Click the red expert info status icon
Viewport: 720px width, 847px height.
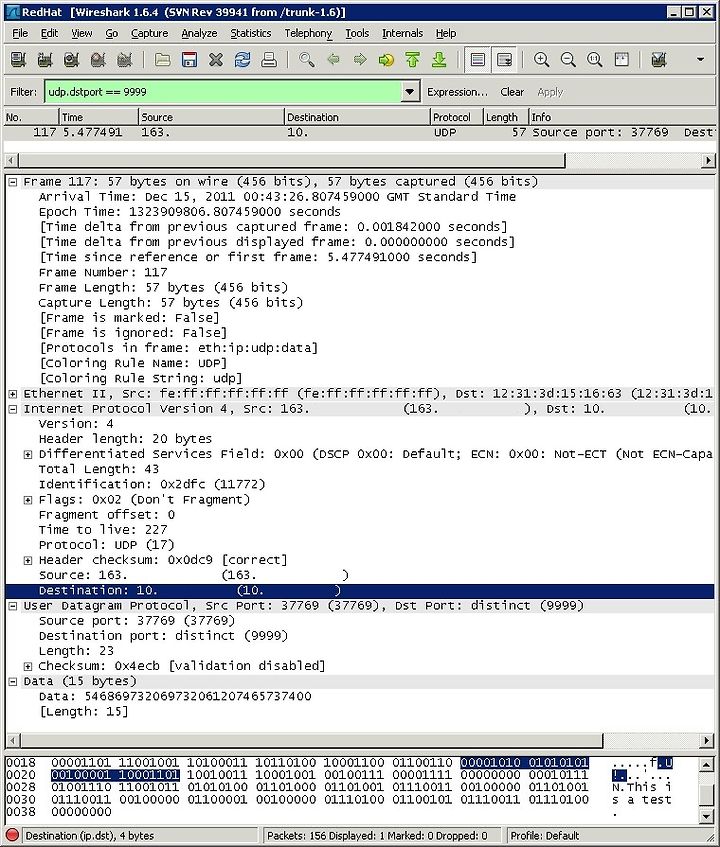click(12, 835)
